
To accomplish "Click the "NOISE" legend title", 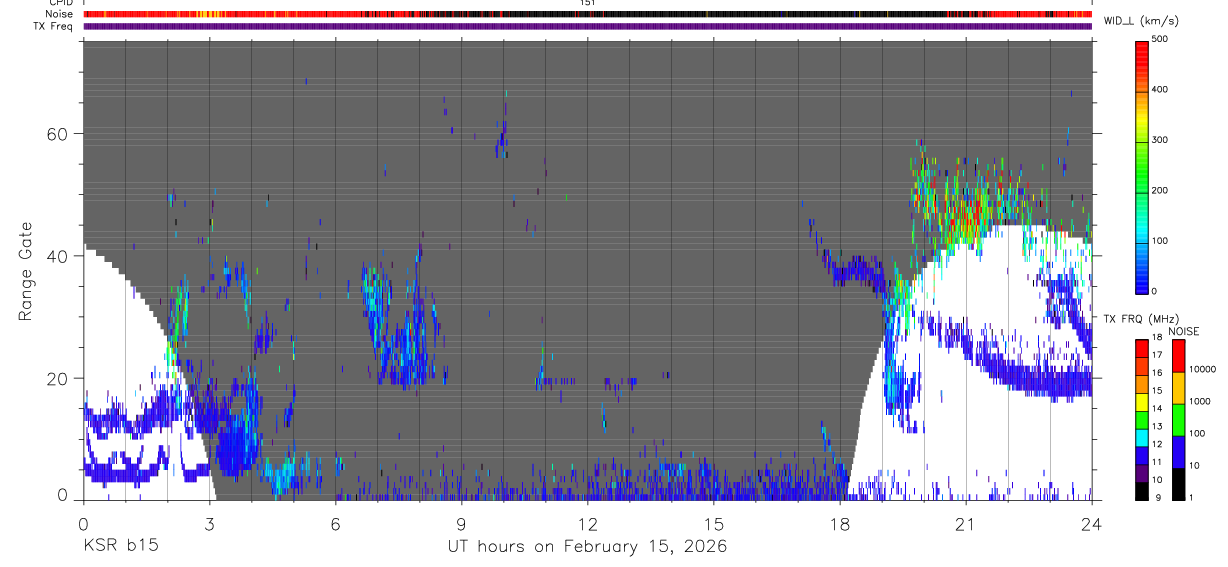I will (x=1185, y=331).
